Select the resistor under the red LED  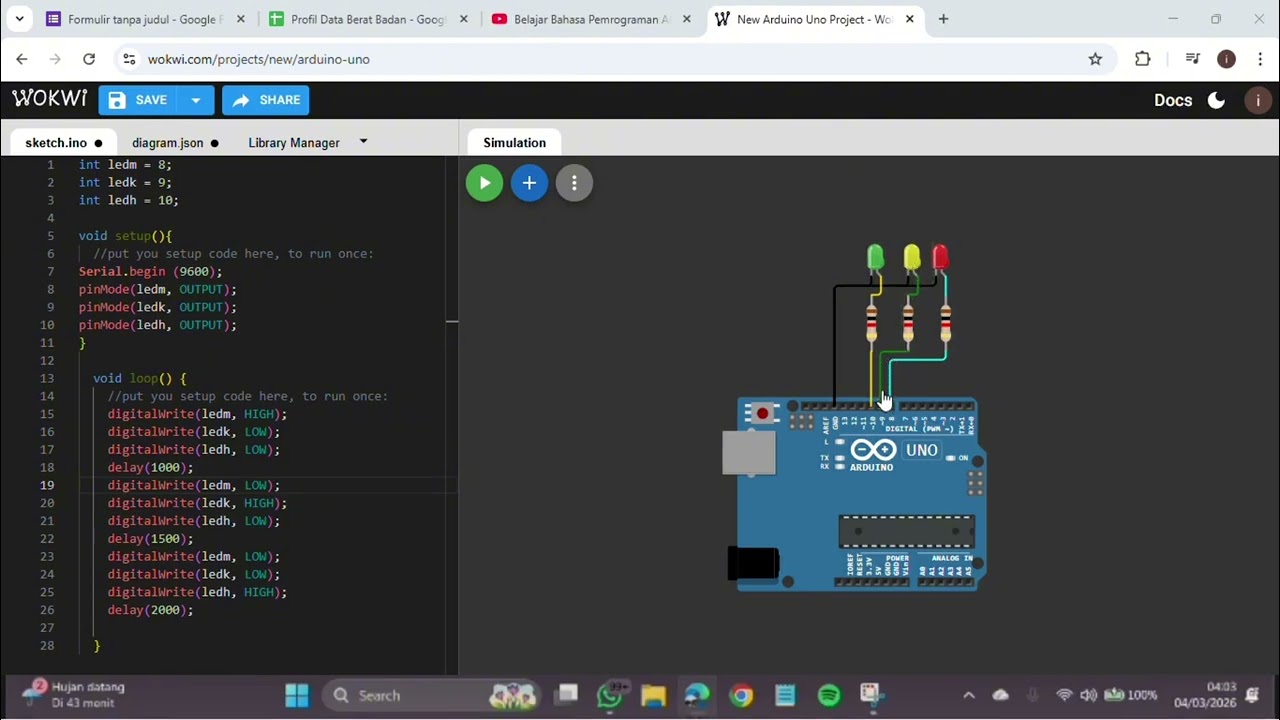point(945,322)
